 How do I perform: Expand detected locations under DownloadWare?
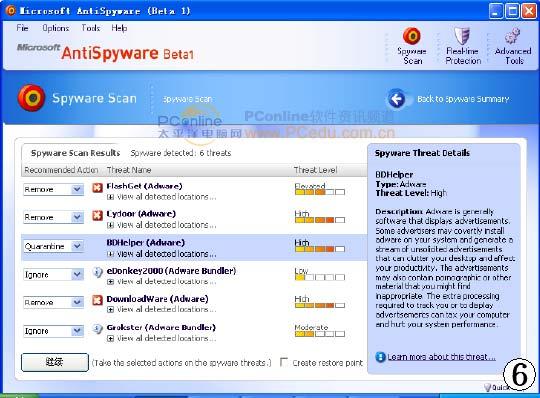(110, 310)
